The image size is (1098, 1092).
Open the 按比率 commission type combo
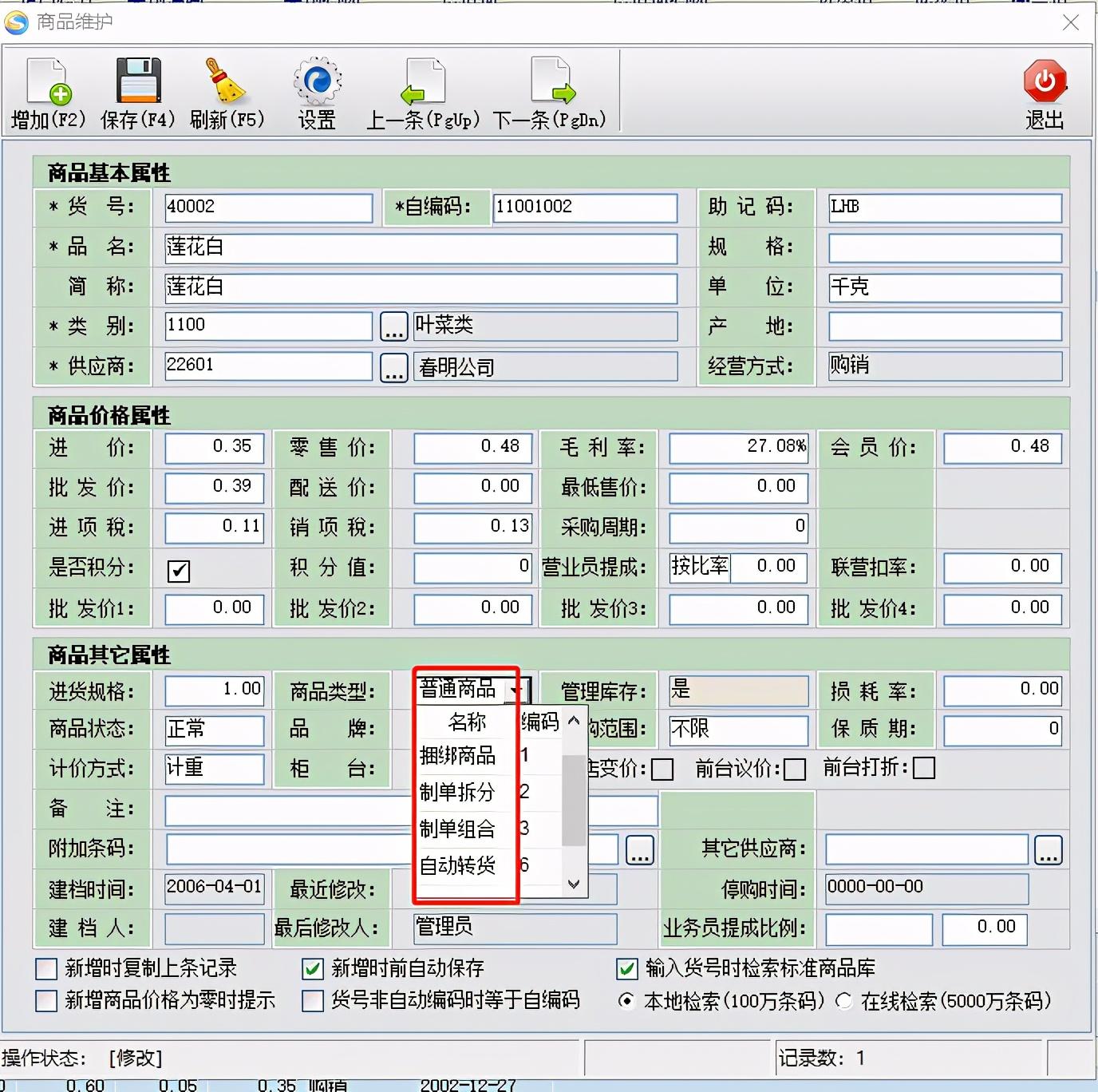pyautogui.click(x=701, y=567)
